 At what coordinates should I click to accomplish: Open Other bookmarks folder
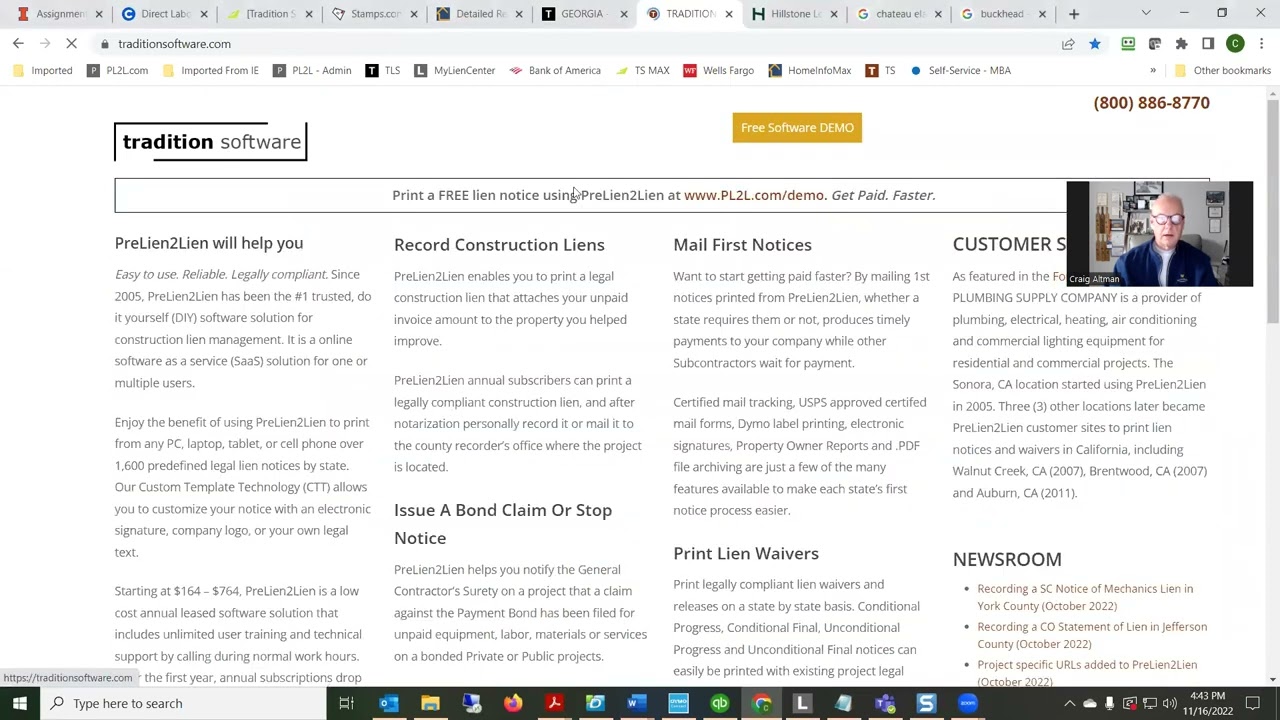1222,71
